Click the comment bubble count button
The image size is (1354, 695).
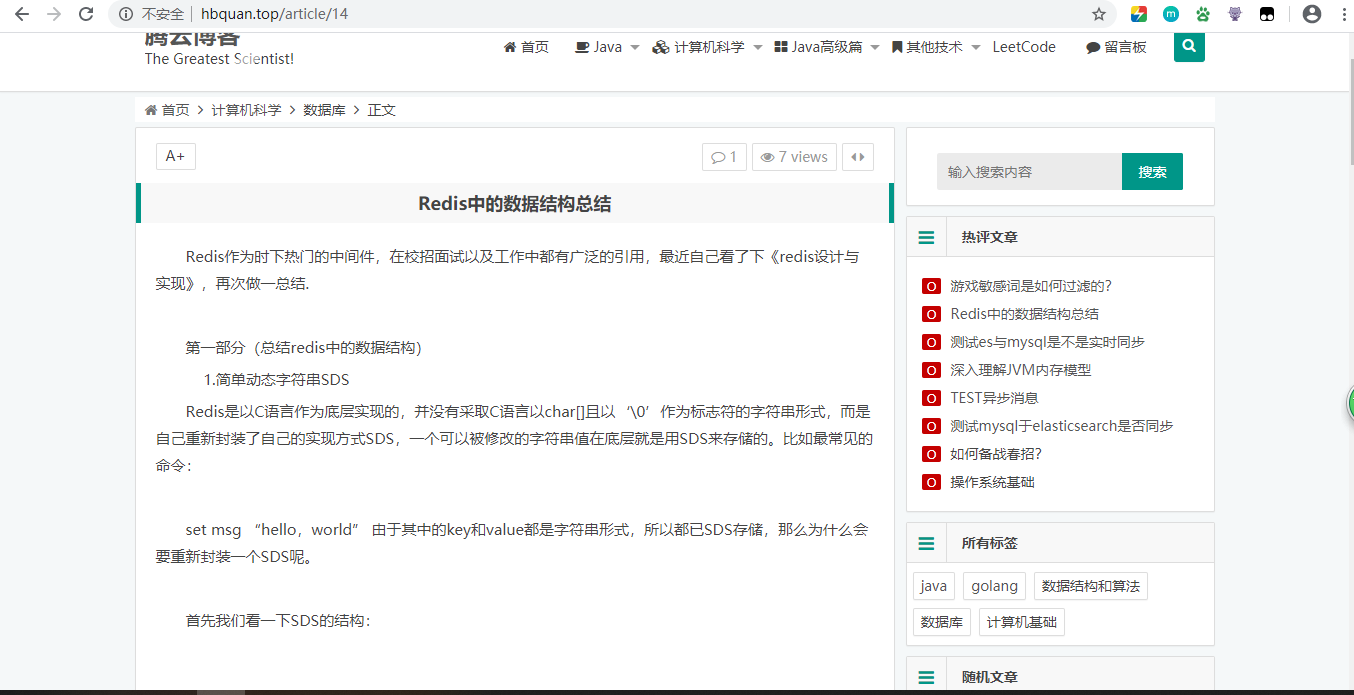tap(724, 157)
